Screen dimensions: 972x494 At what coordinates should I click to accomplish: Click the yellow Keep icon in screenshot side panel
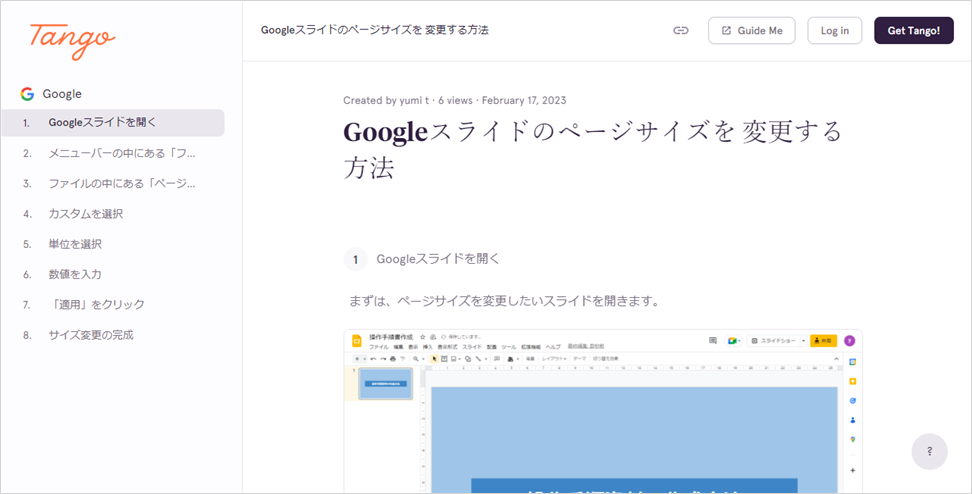[x=852, y=381]
